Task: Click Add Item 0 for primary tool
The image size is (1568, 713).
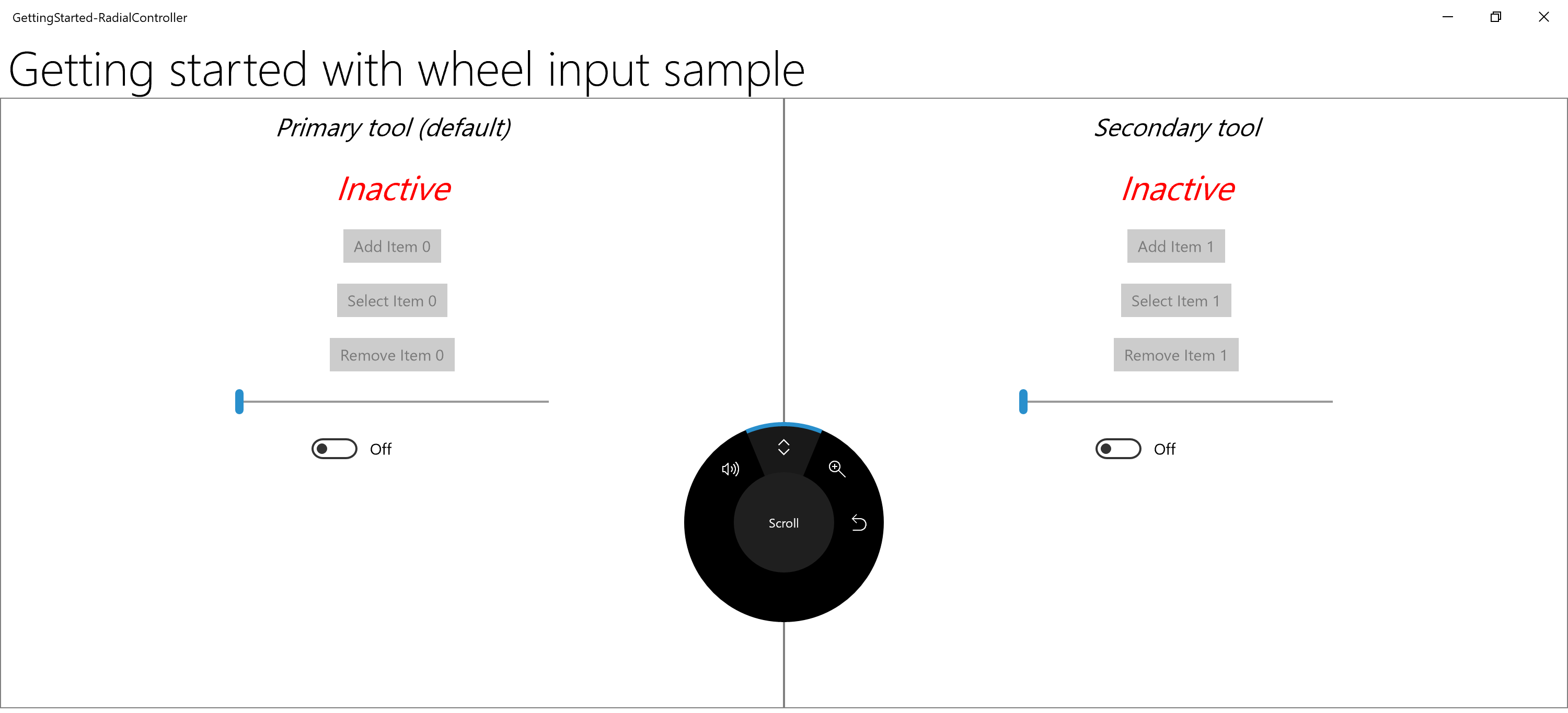Action: coord(392,246)
